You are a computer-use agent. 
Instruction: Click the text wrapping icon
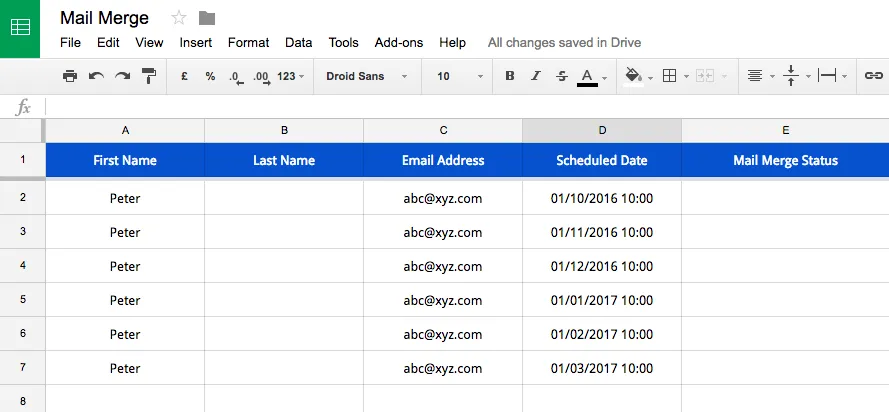(x=827, y=76)
